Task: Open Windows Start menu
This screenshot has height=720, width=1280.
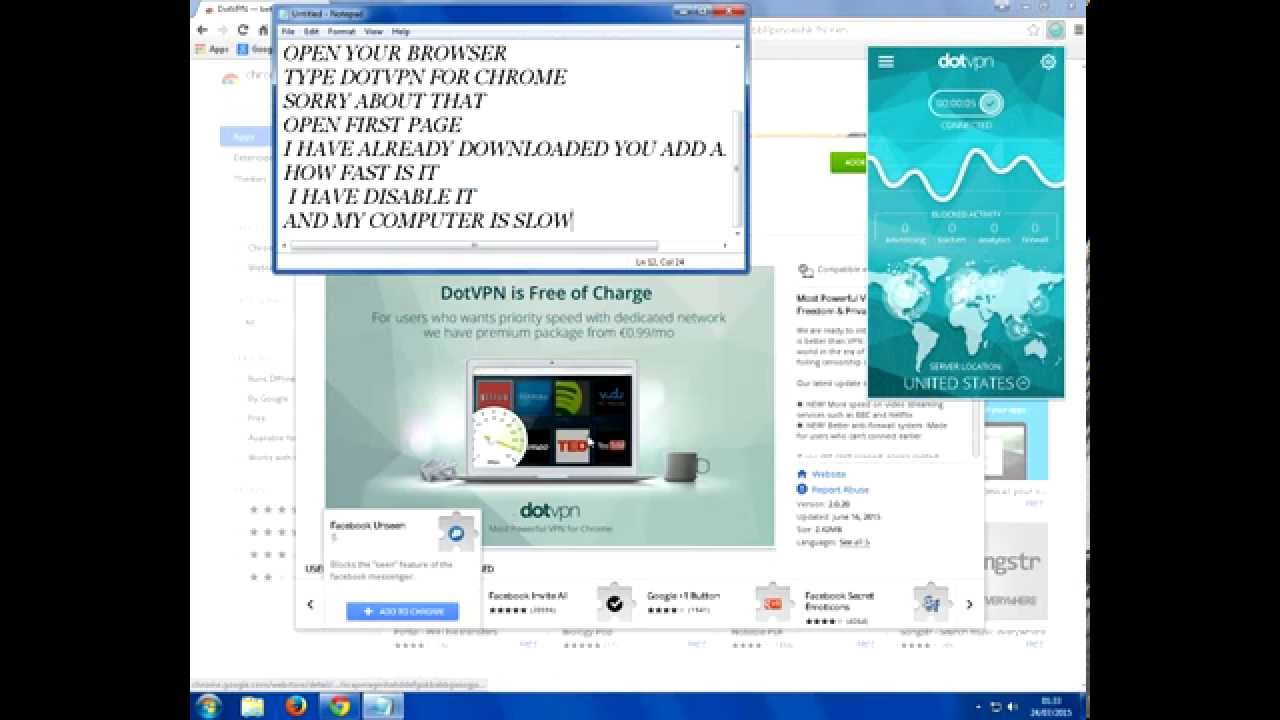Action: 210,706
